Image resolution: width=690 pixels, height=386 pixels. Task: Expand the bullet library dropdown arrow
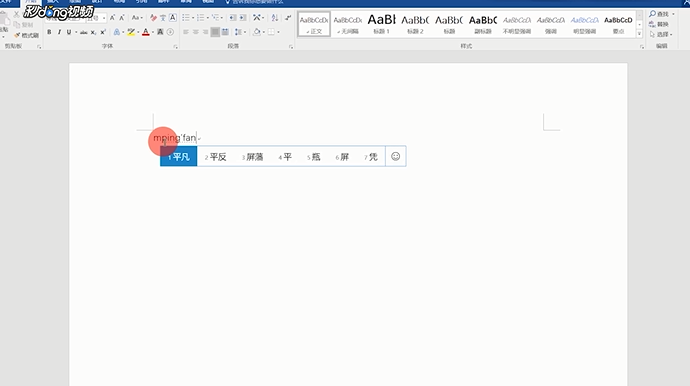pyautogui.click(x=193, y=18)
